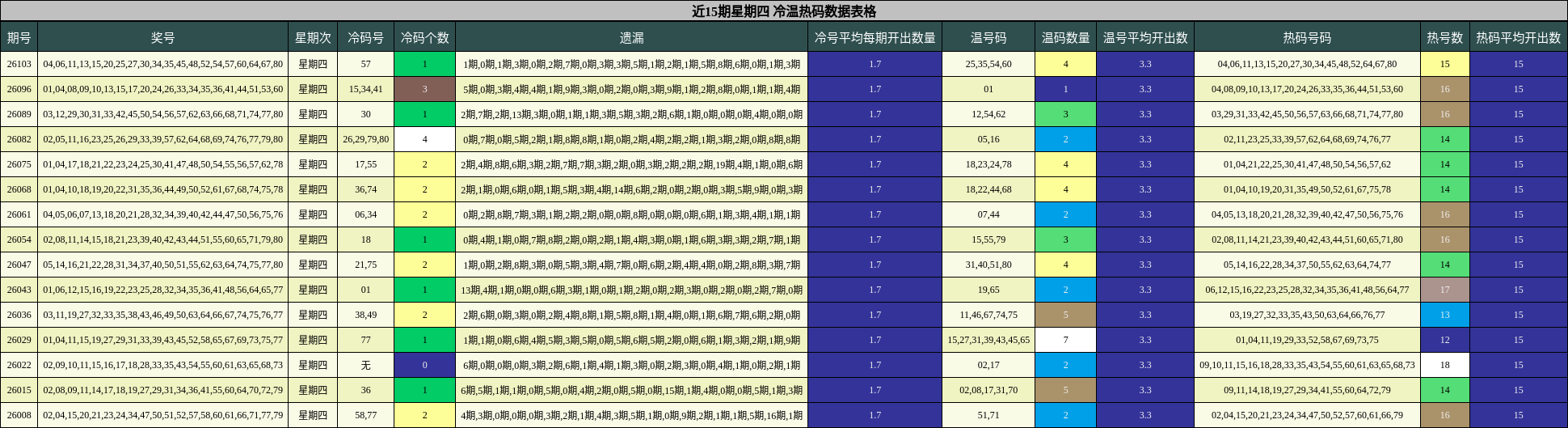The image size is (1568, 428).
Task: Click cold count 4 in row 26082
Action: click(x=424, y=139)
